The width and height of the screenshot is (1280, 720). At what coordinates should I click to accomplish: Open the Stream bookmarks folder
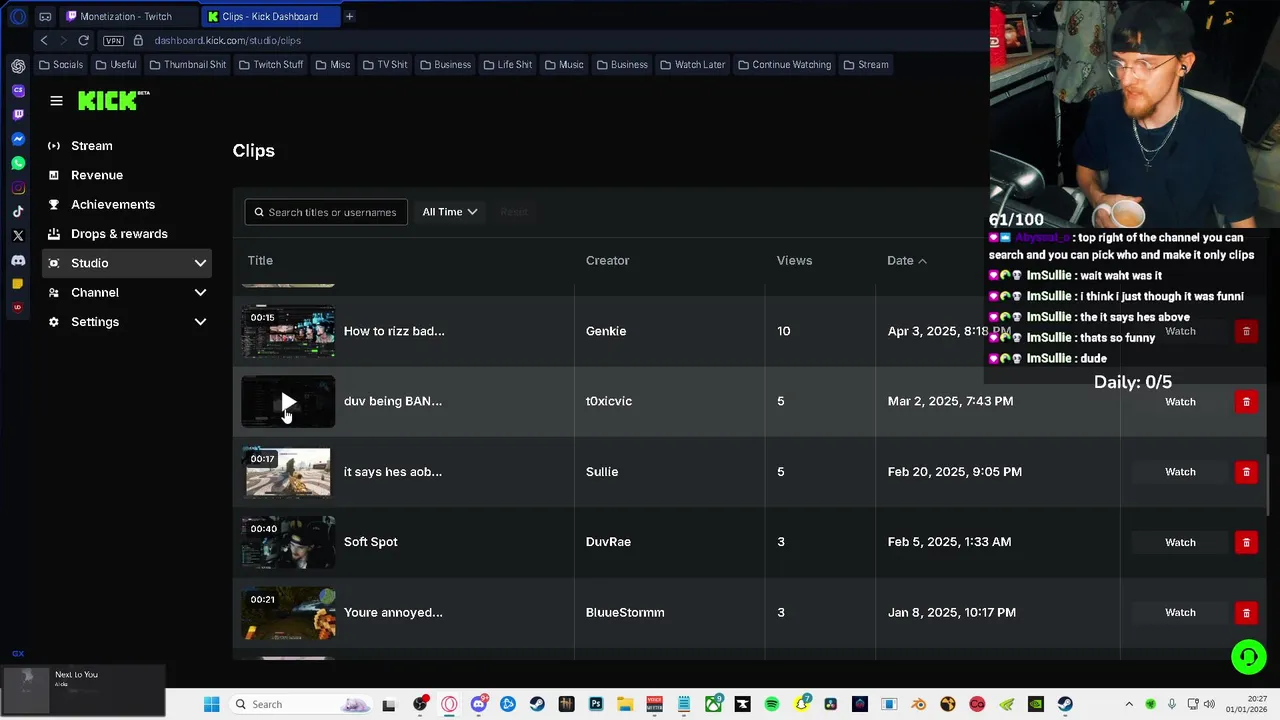pos(866,65)
